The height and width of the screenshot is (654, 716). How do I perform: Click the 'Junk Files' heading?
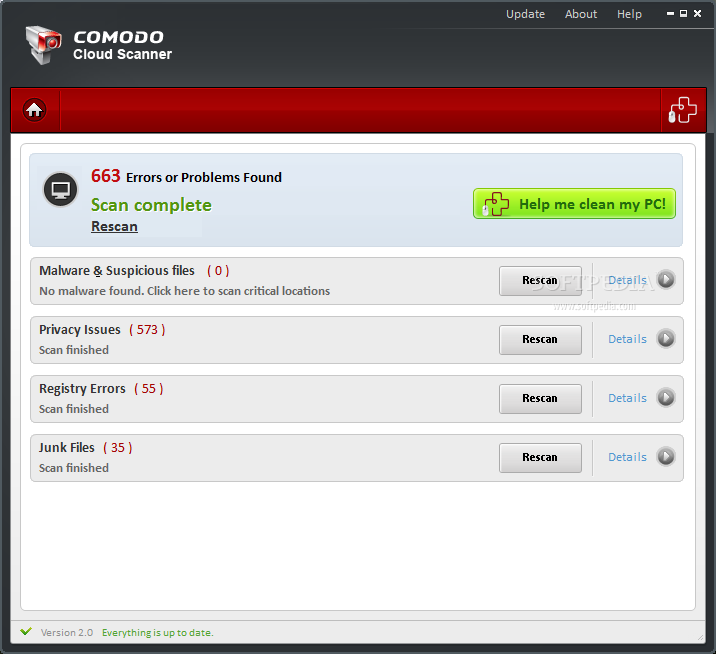pyautogui.click(x=67, y=448)
